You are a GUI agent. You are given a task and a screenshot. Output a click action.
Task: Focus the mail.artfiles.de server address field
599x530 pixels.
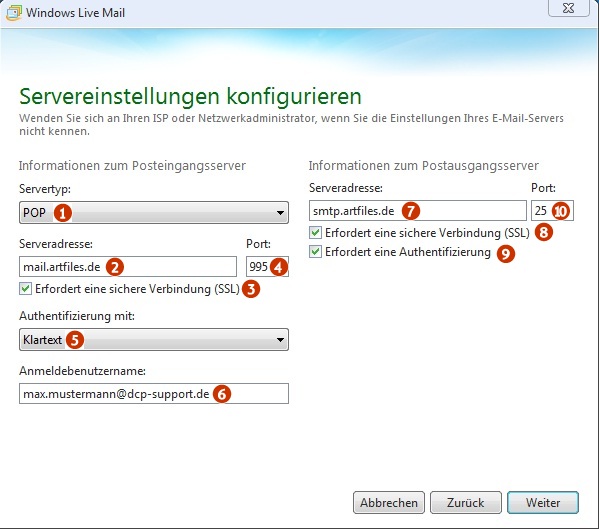point(128,267)
